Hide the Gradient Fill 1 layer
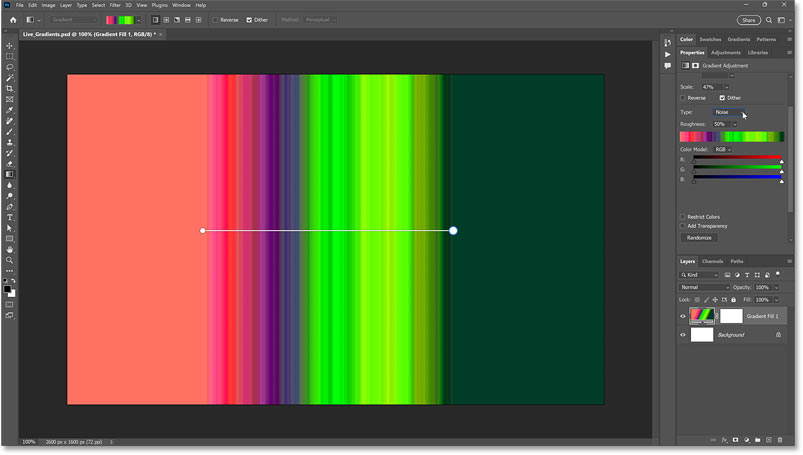Viewport: 803px width, 455px height. (x=683, y=316)
